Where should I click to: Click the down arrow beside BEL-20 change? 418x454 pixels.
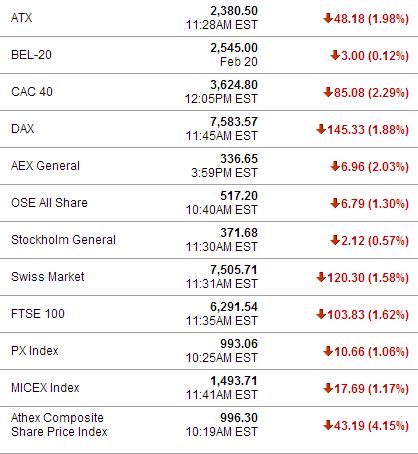(x=335, y=55)
